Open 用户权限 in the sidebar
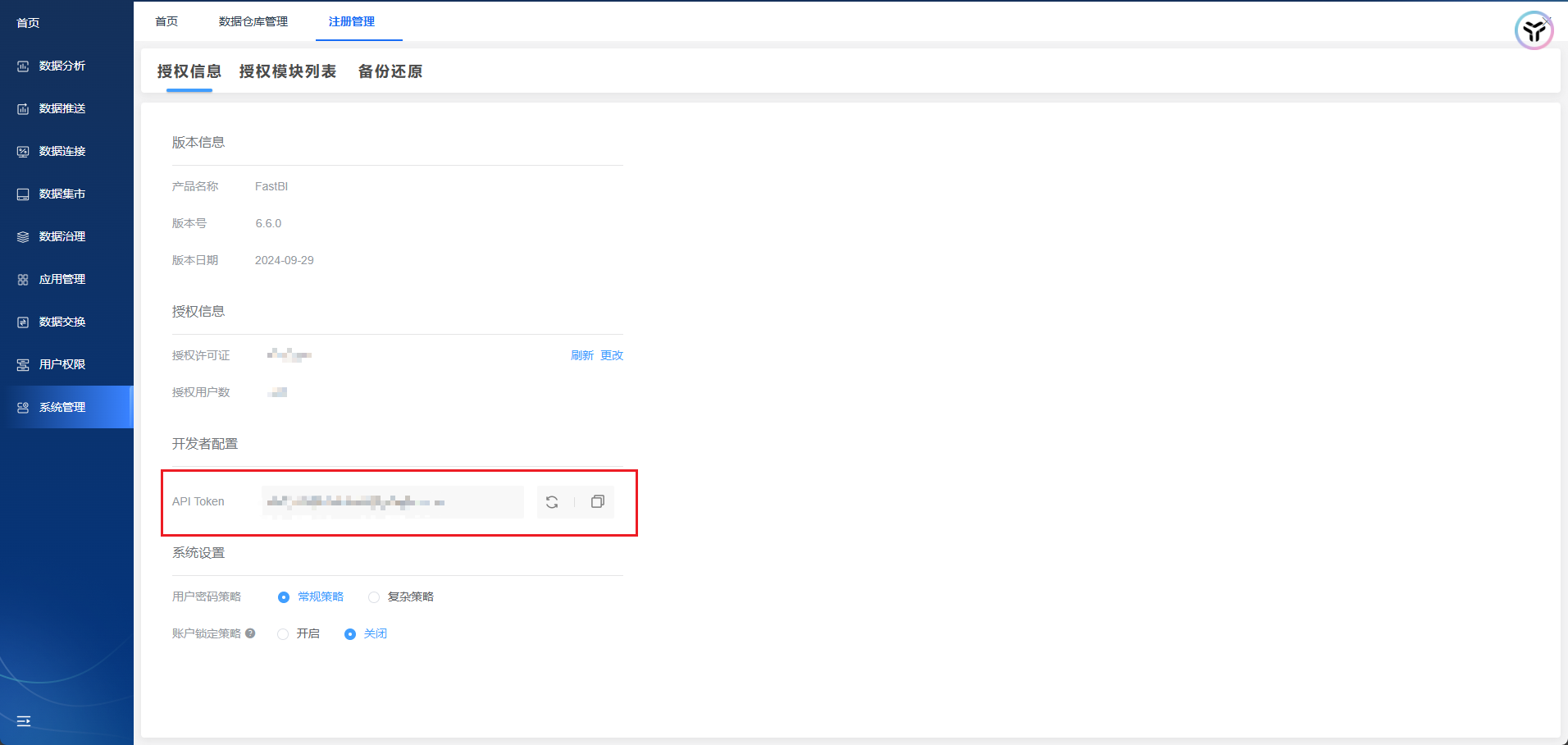Screen dimensions: 1568x745 (66, 364)
